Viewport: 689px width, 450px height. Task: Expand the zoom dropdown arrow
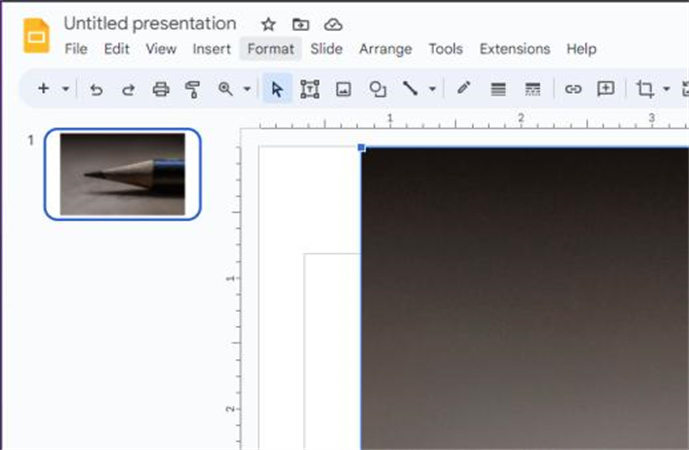pos(246,89)
